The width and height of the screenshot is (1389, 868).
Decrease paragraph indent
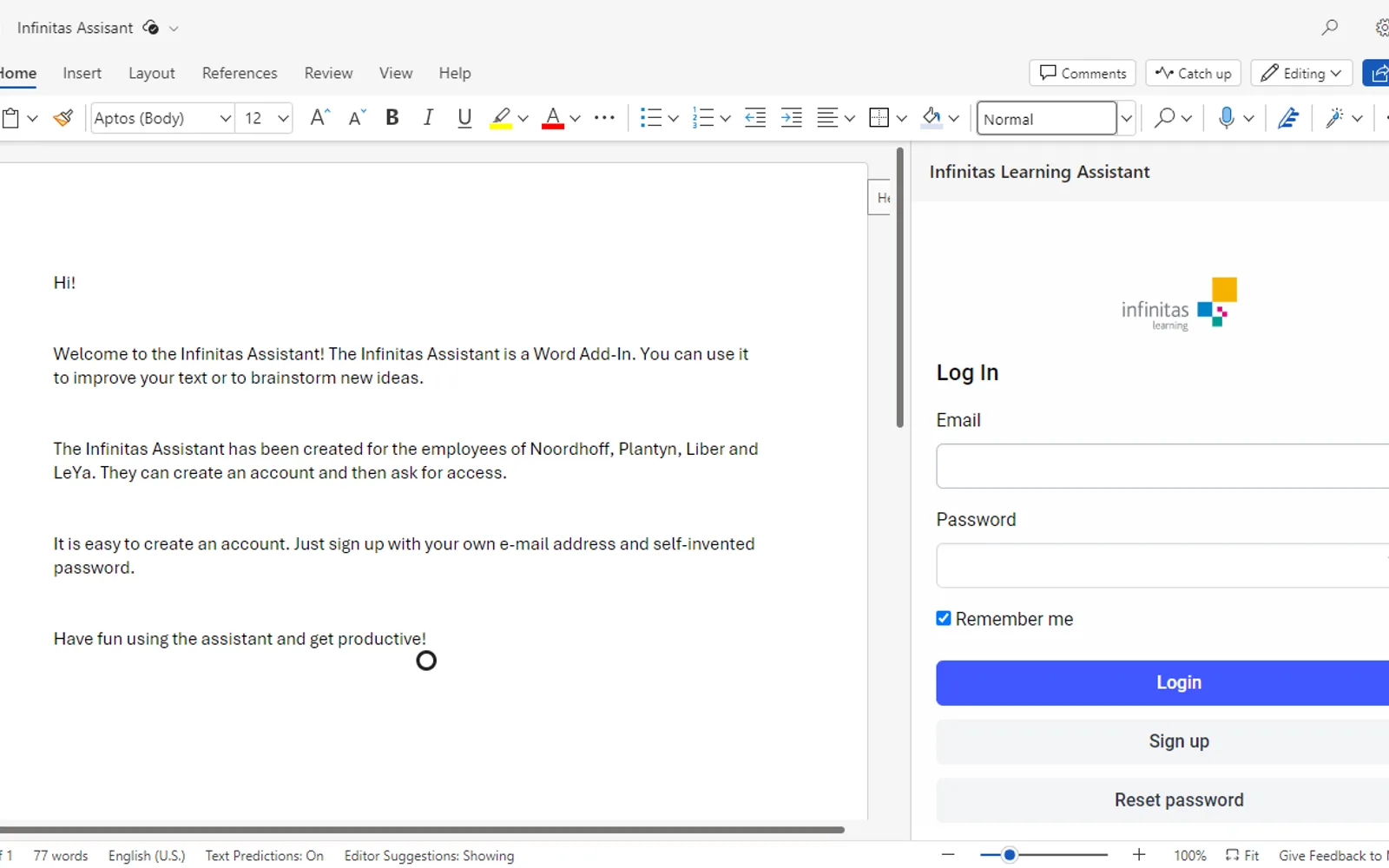point(755,118)
